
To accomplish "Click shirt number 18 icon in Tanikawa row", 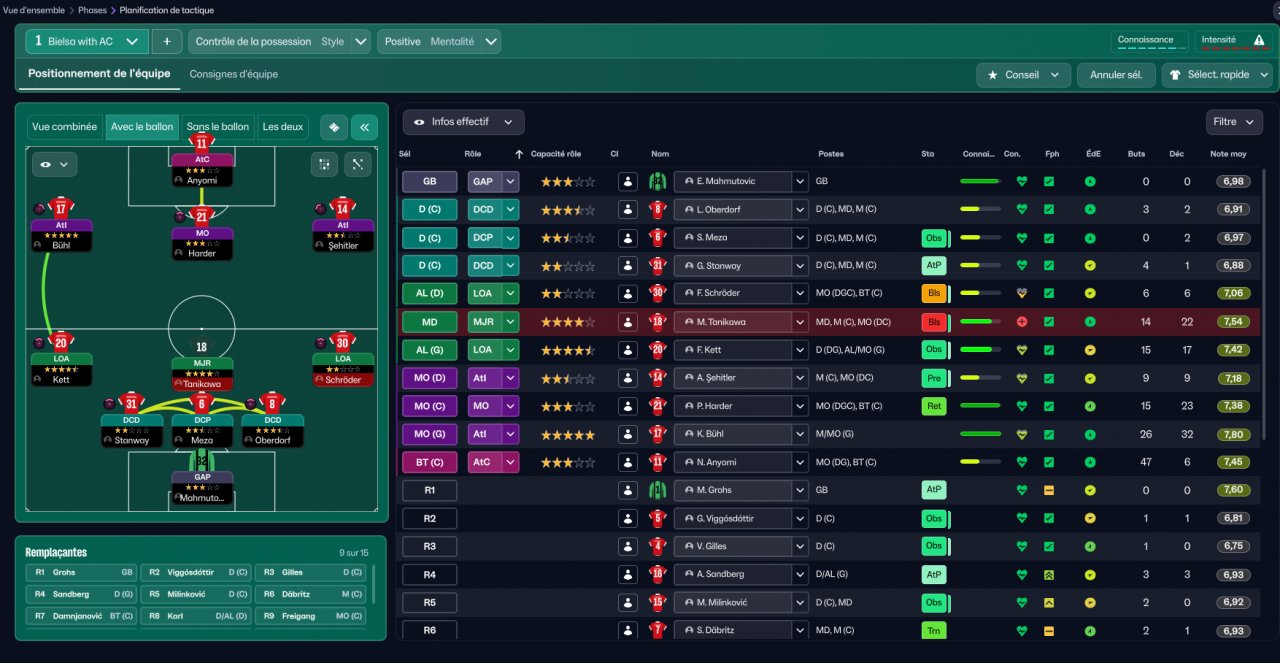I will pyautogui.click(x=657, y=322).
